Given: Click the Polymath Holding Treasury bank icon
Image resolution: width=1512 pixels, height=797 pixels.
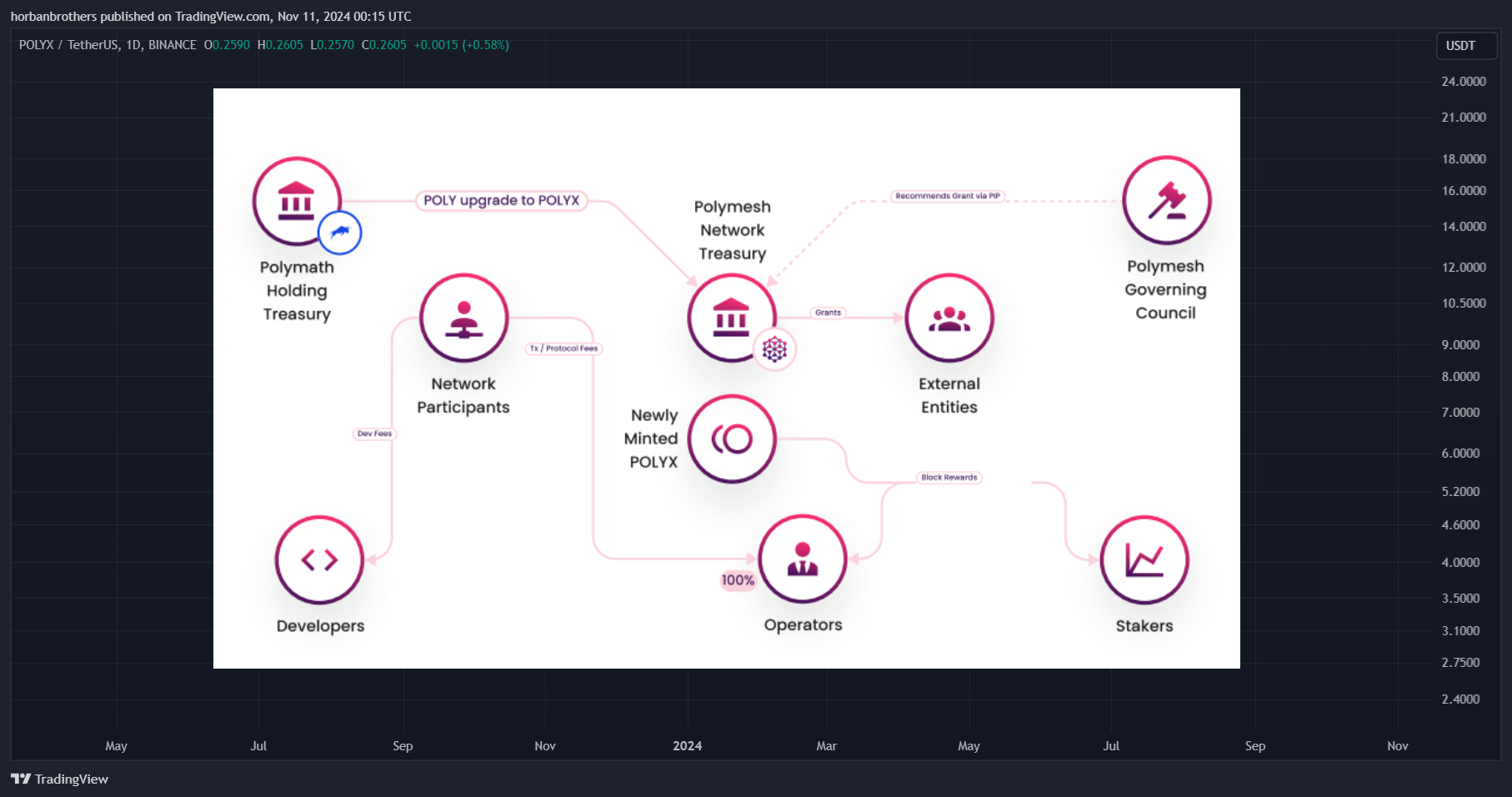Looking at the screenshot, I should [x=297, y=201].
